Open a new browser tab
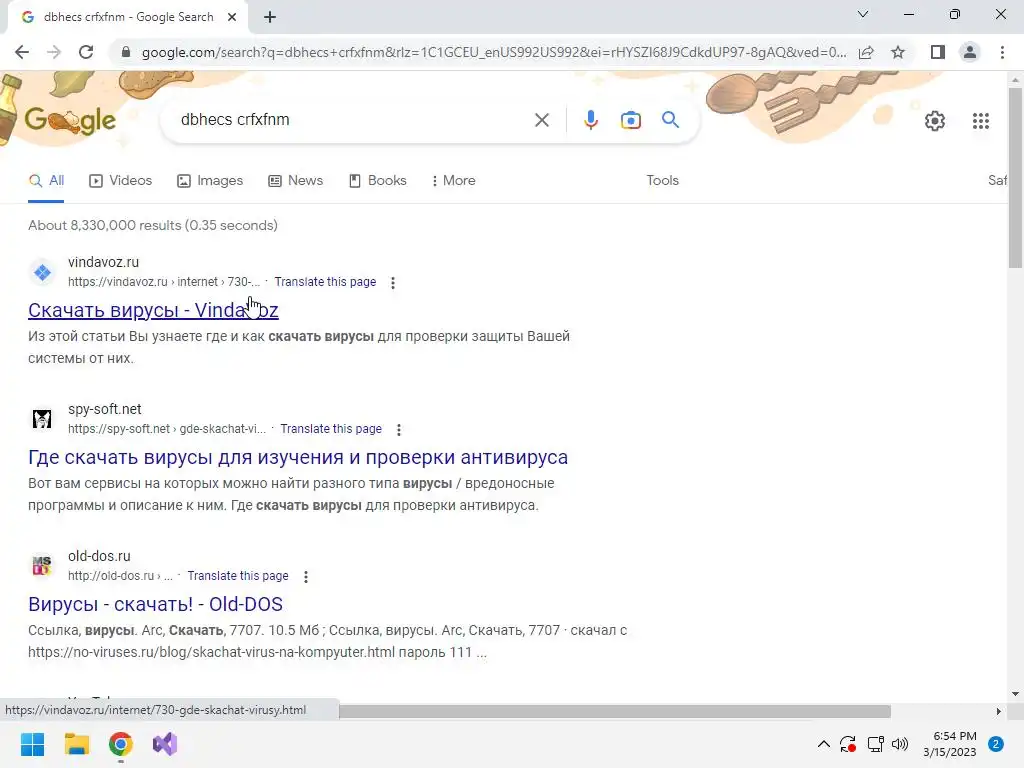1024x768 pixels. [270, 18]
